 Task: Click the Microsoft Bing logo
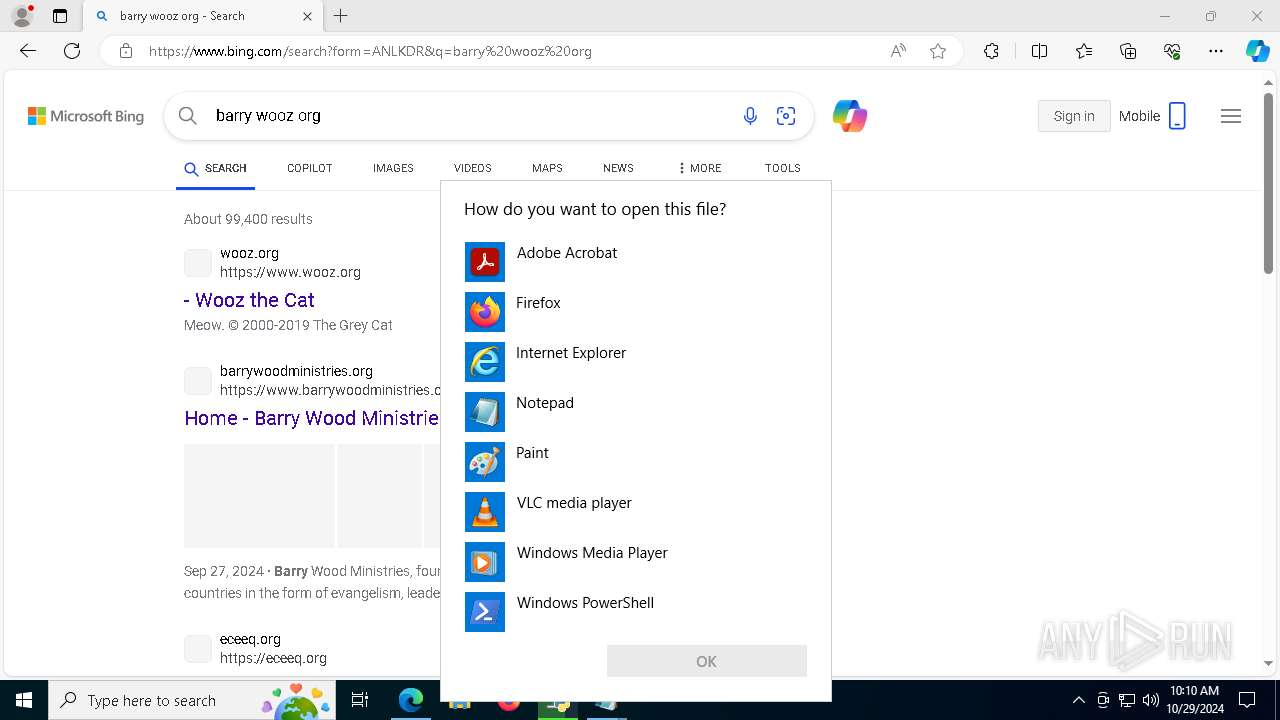[x=86, y=116]
